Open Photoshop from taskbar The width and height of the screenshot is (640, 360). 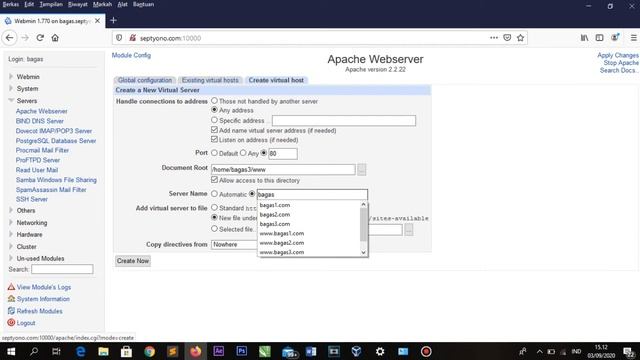(242, 351)
